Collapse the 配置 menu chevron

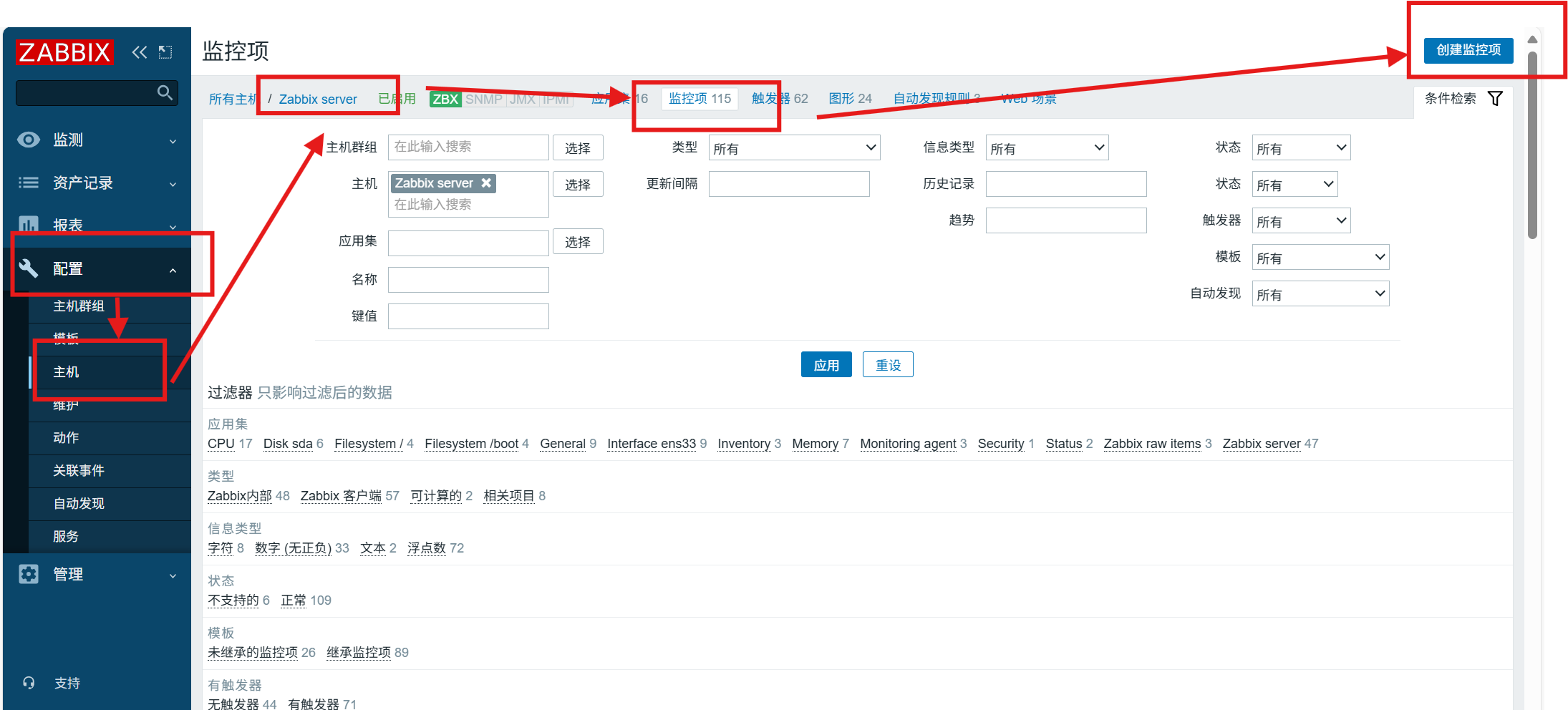click(x=173, y=270)
